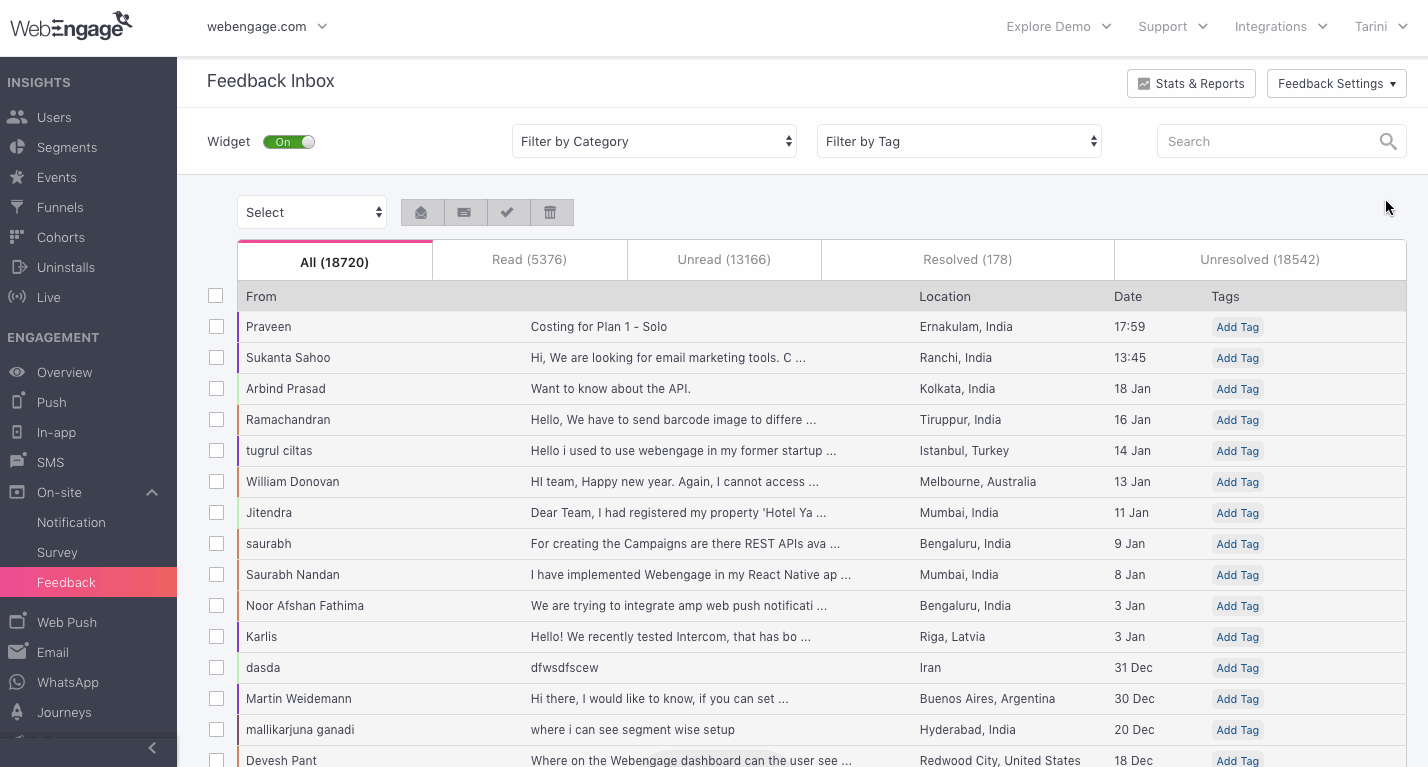The image size is (1428, 767).
Task: Select the Feedback sidebar item
Action: (88, 582)
